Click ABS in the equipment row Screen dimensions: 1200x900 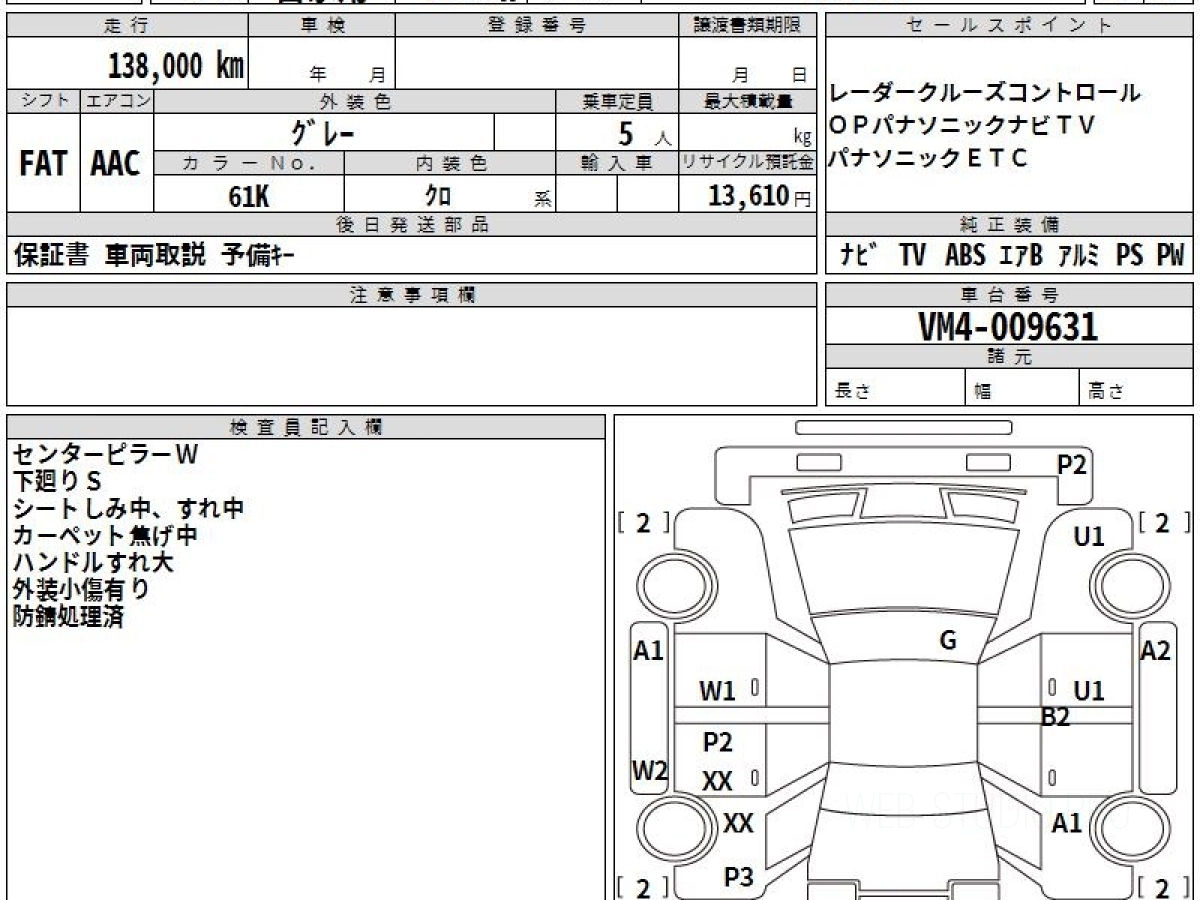(965, 256)
